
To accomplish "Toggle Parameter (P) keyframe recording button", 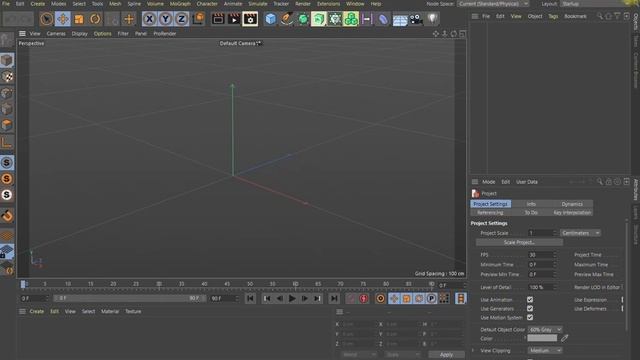I will click(431, 298).
